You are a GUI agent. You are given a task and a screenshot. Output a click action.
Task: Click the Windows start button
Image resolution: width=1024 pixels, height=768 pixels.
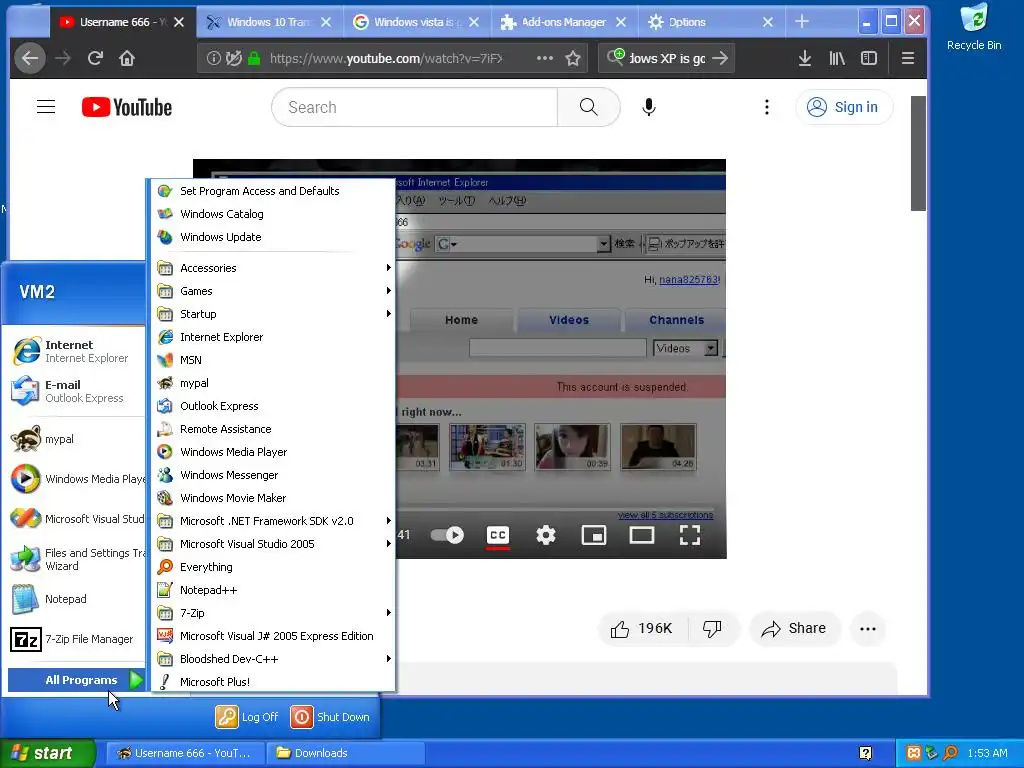[x=46, y=753]
